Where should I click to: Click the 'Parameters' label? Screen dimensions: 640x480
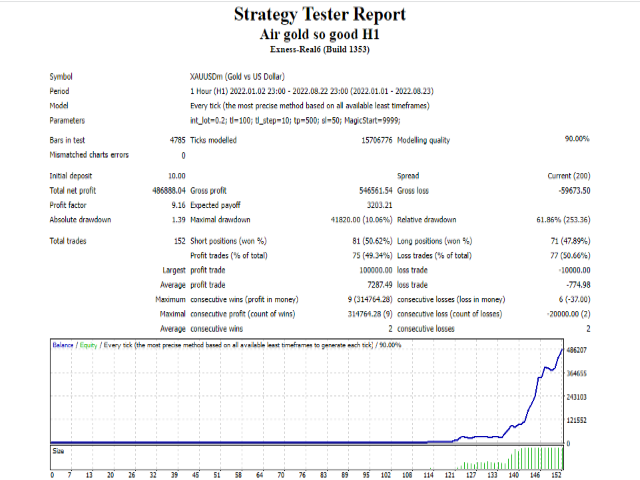click(x=67, y=120)
